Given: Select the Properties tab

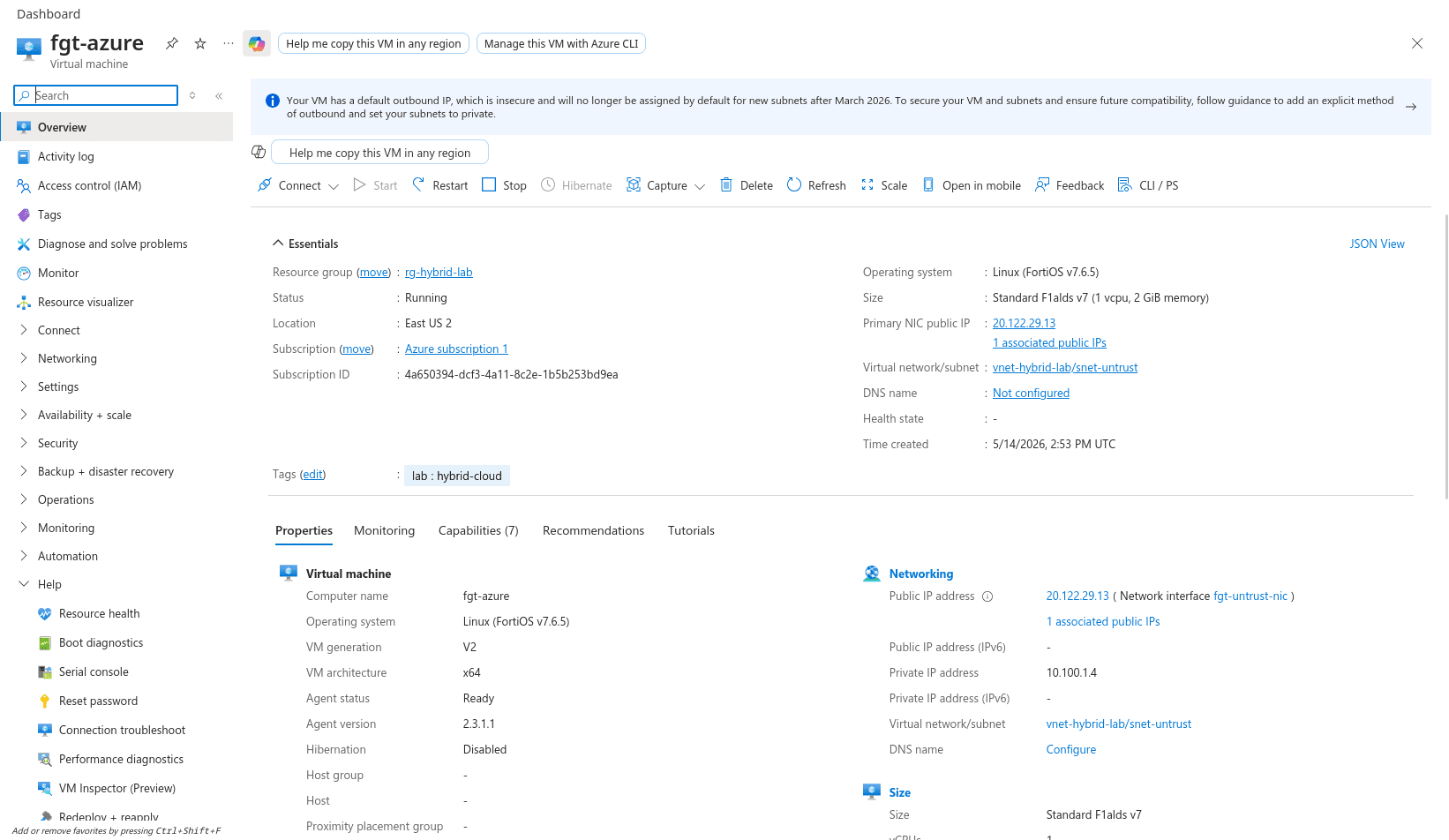Looking at the screenshot, I should pos(304,530).
